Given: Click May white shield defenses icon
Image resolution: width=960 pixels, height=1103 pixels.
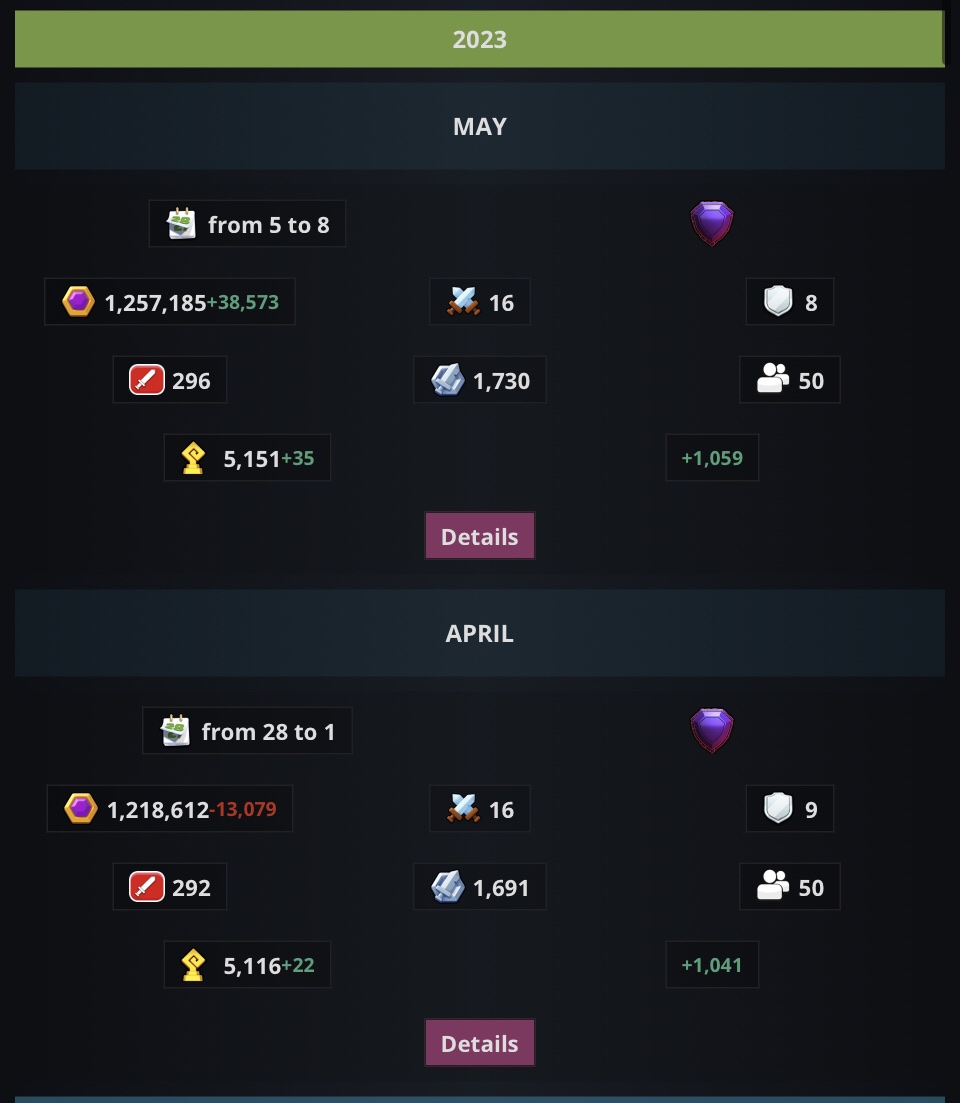Looking at the screenshot, I should [779, 302].
